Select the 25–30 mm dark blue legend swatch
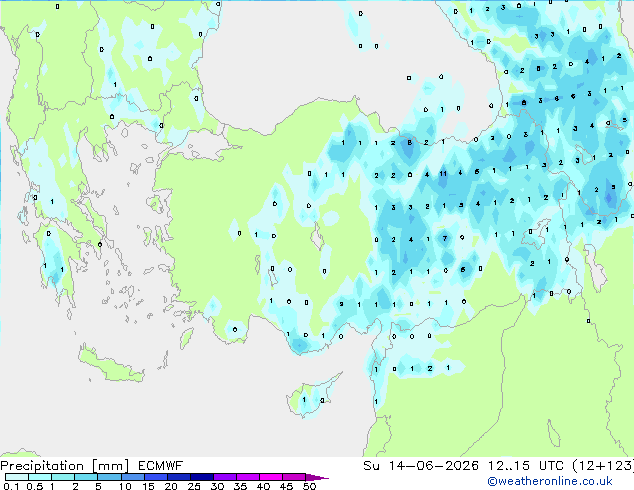 click(201, 477)
